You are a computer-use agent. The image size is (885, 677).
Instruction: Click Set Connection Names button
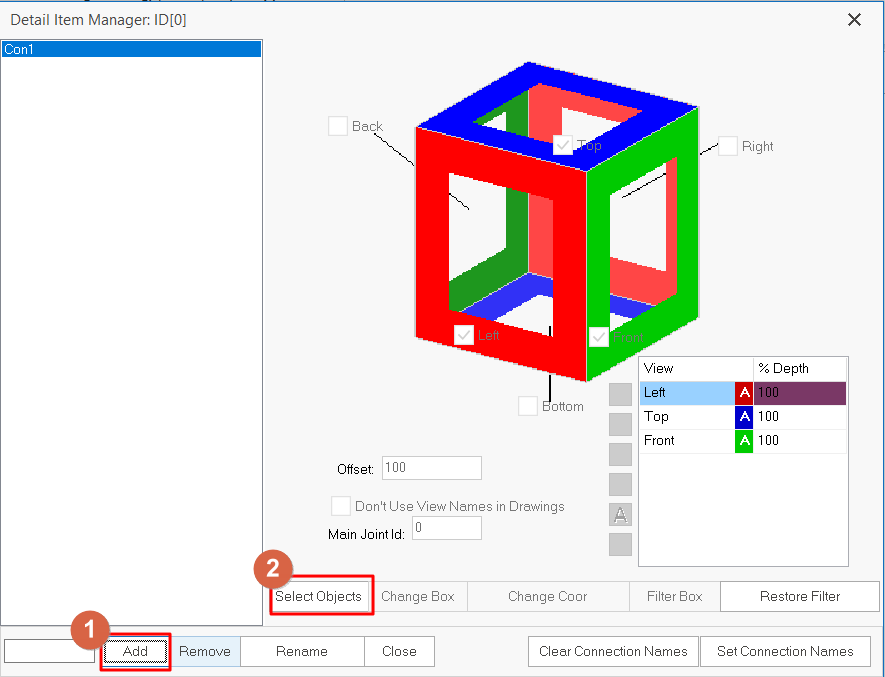click(785, 652)
